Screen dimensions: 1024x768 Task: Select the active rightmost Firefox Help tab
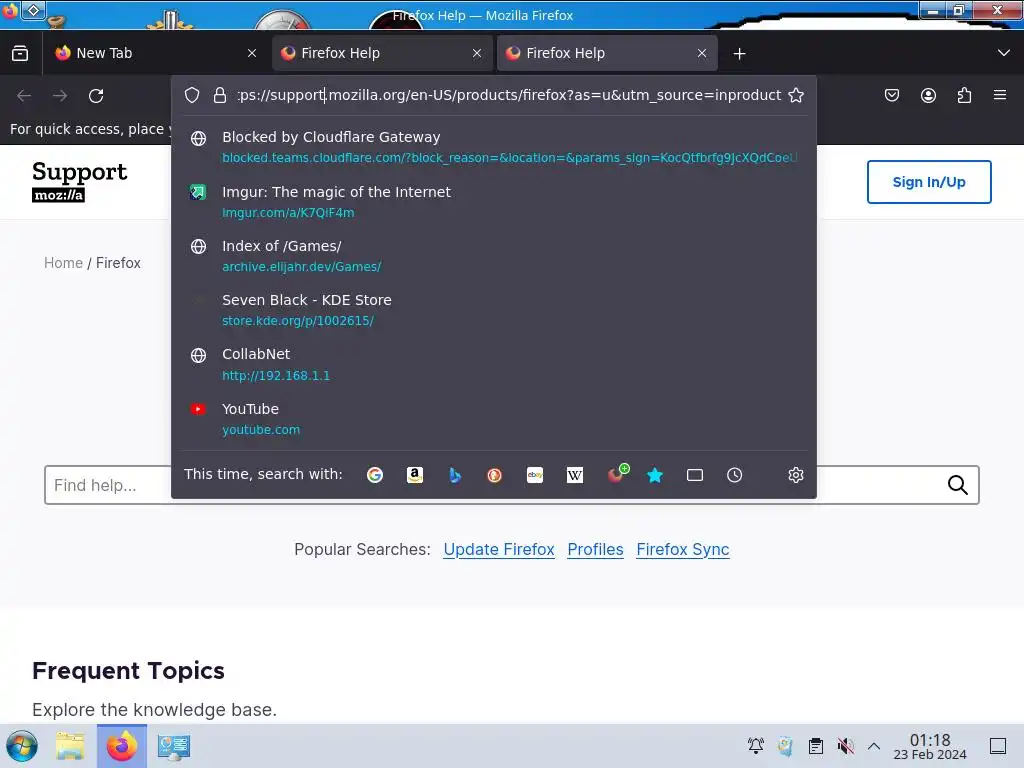(607, 53)
